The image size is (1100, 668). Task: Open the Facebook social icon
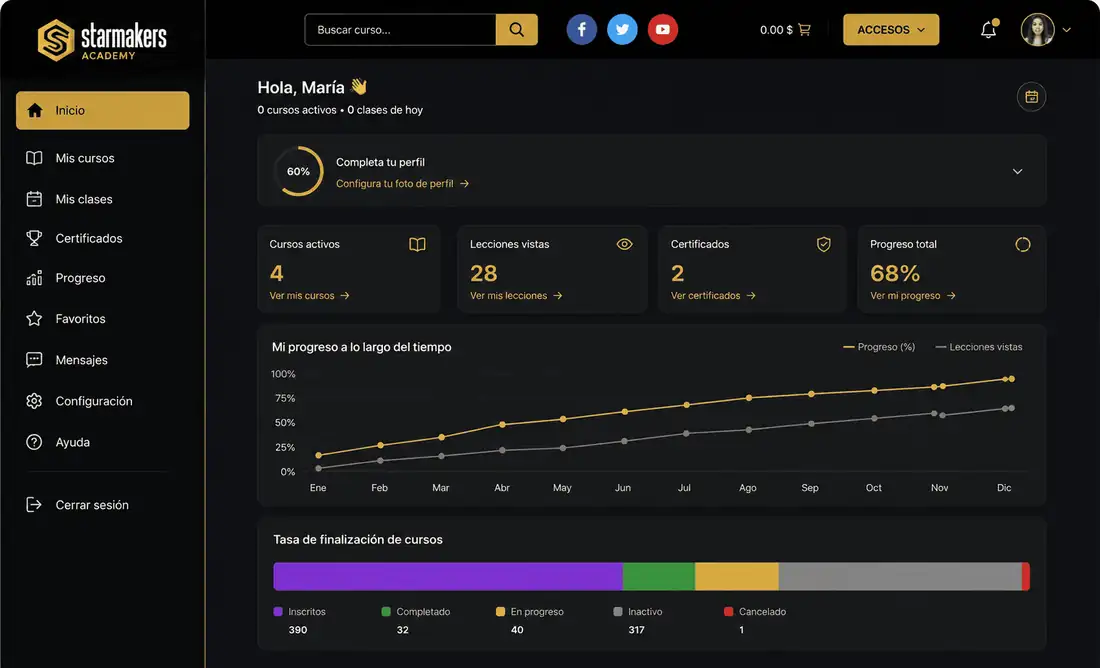point(582,29)
